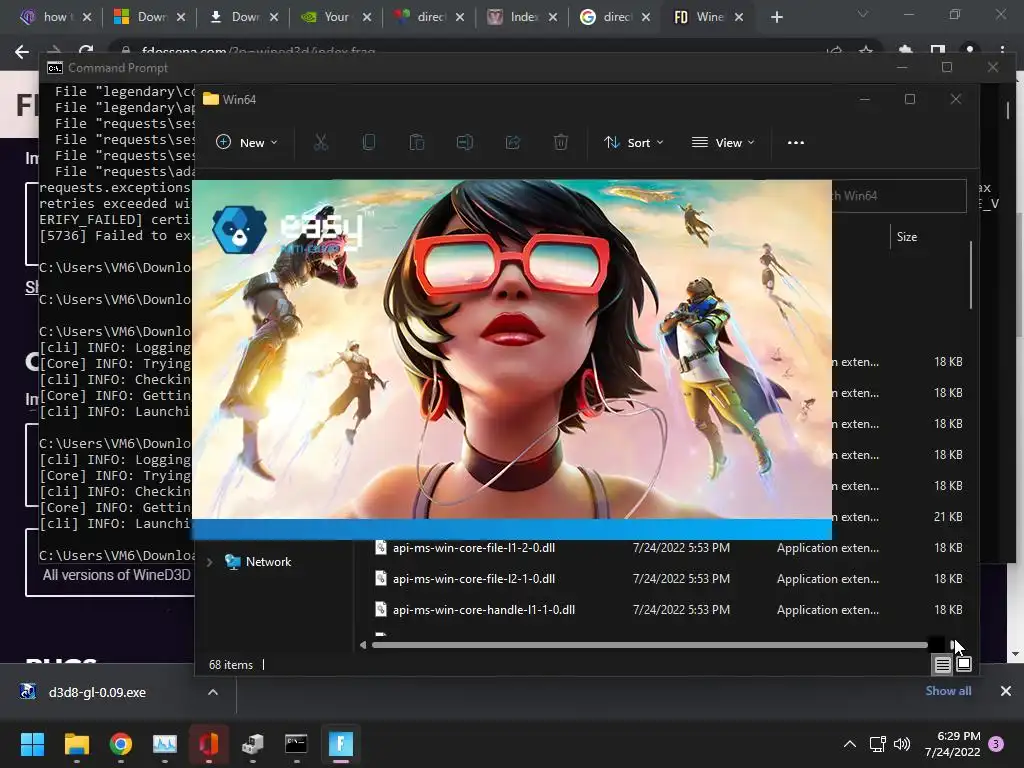
Task: Show hidden system tray icons
Action: 850,744
